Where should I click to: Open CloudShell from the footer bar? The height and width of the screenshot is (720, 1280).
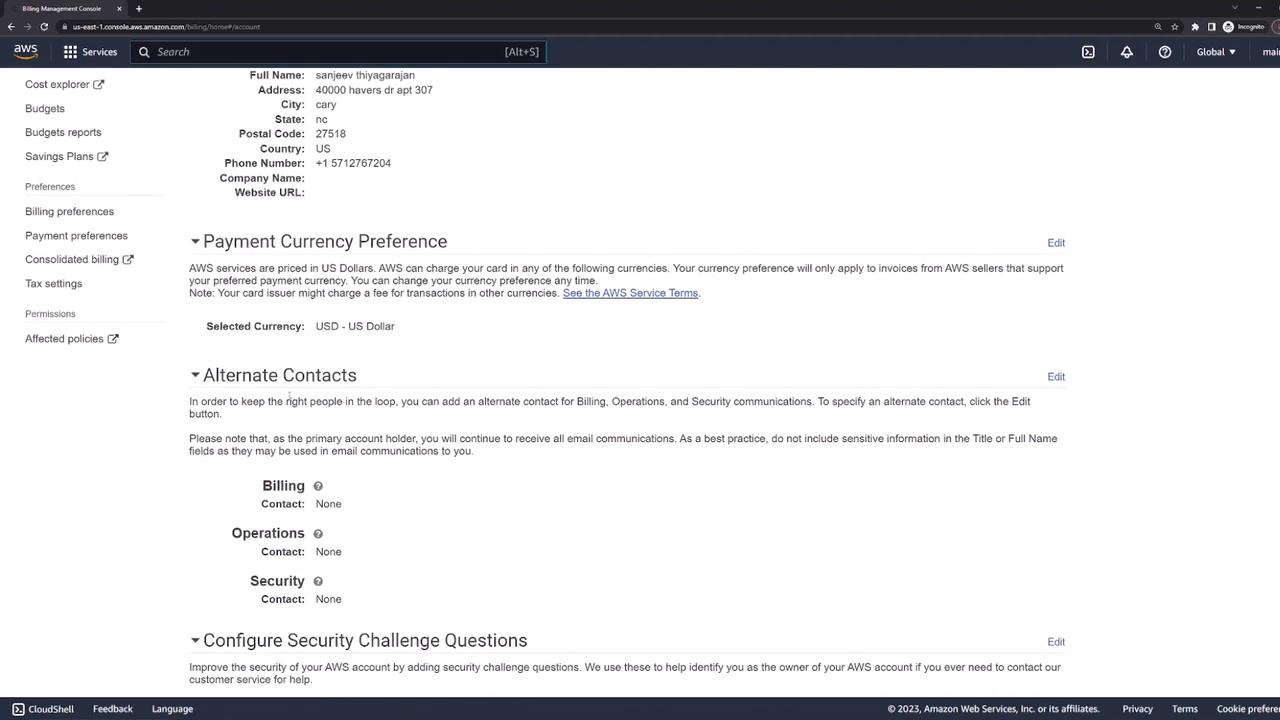(x=43, y=709)
